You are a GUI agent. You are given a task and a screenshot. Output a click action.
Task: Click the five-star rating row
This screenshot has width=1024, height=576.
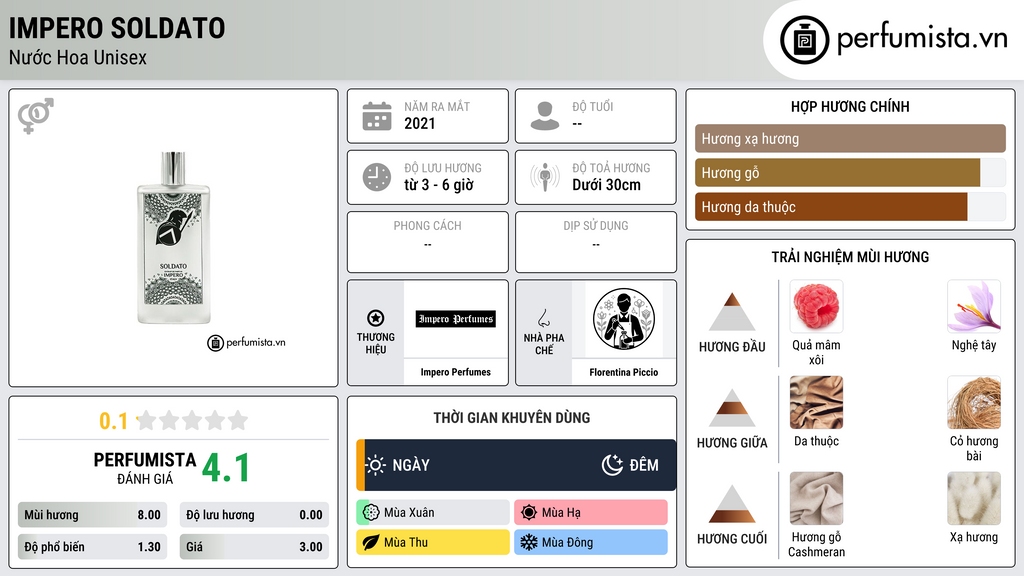[193, 420]
